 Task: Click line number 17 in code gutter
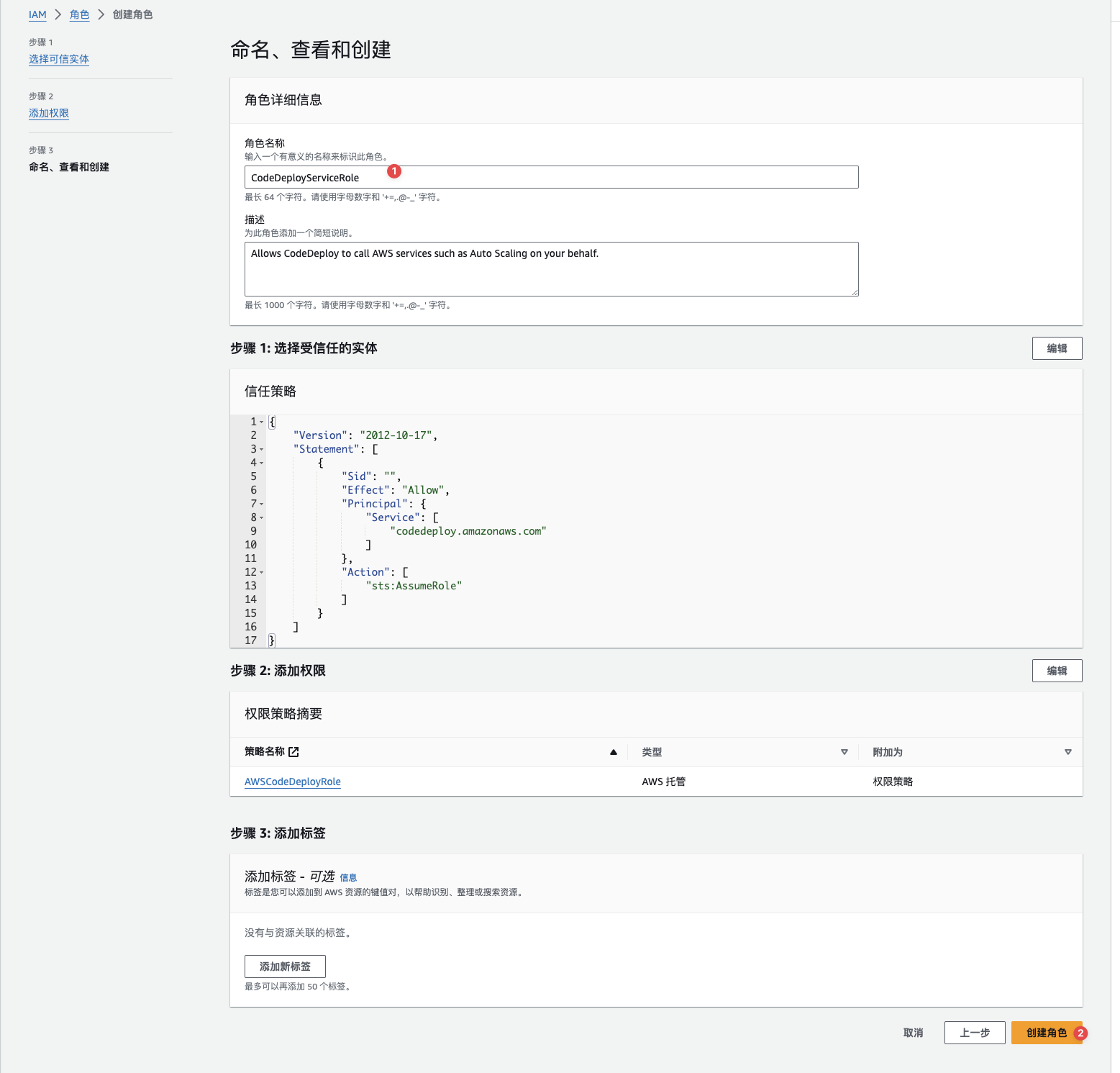point(250,640)
